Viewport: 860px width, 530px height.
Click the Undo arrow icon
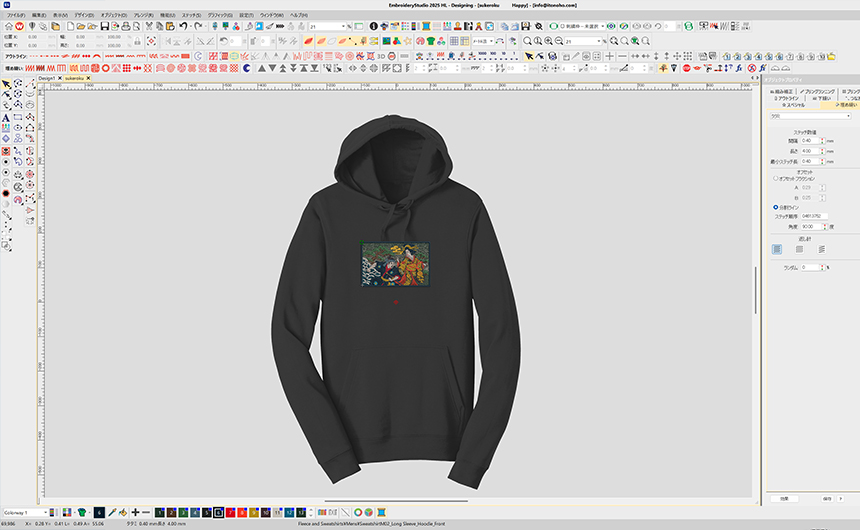(184, 26)
